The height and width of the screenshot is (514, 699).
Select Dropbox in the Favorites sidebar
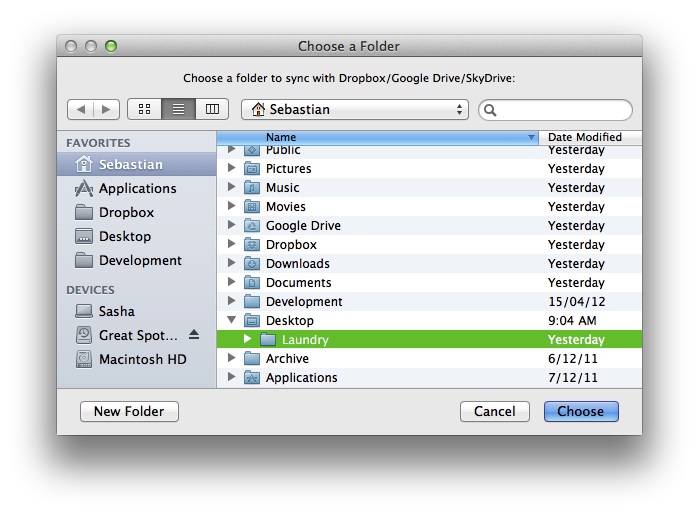[126, 212]
